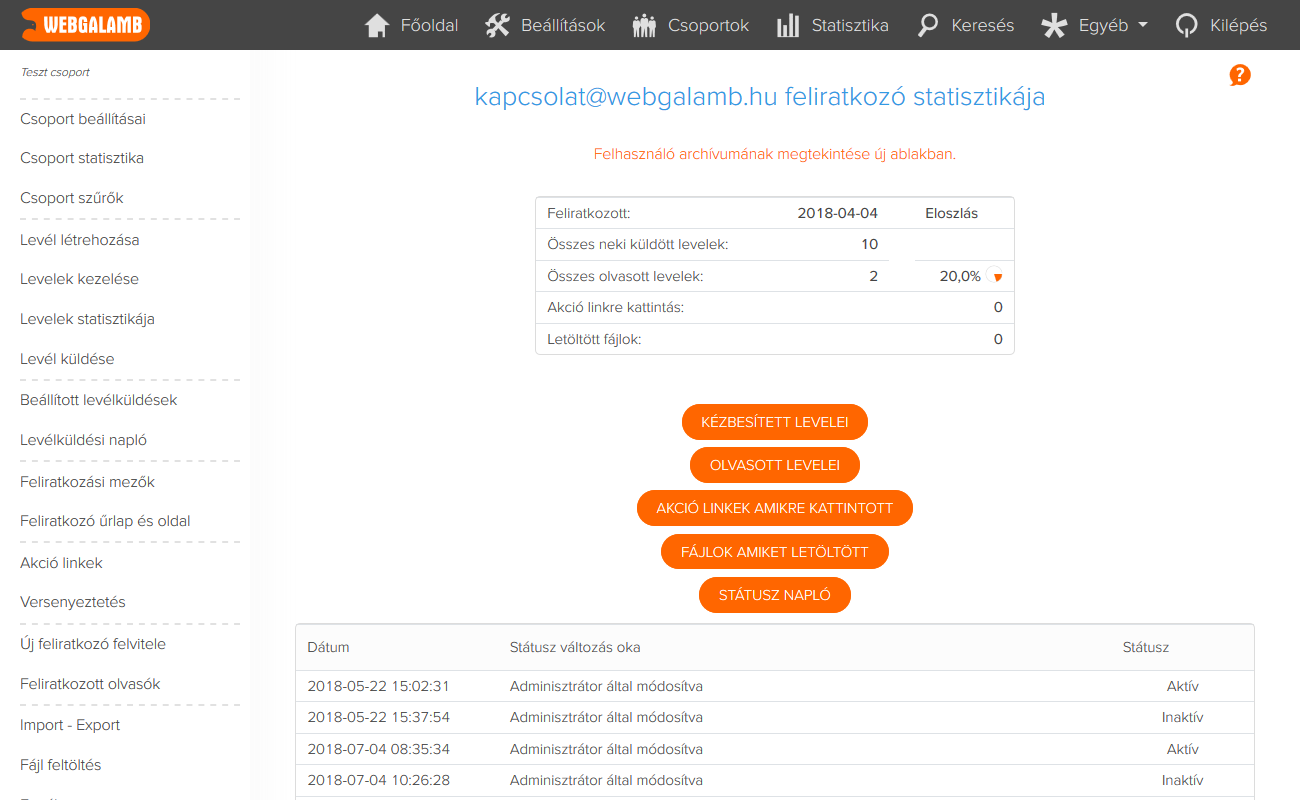Screen dimensions: 1300x800
Task: Click Inaktív status in the 15:37:54 row
Action: [x=1182, y=717]
